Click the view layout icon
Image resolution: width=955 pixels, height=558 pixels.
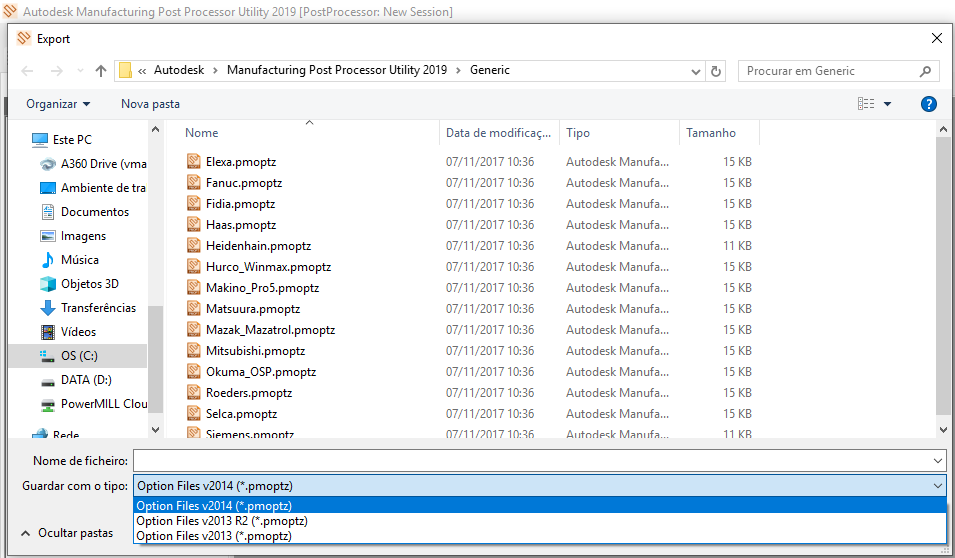866,104
